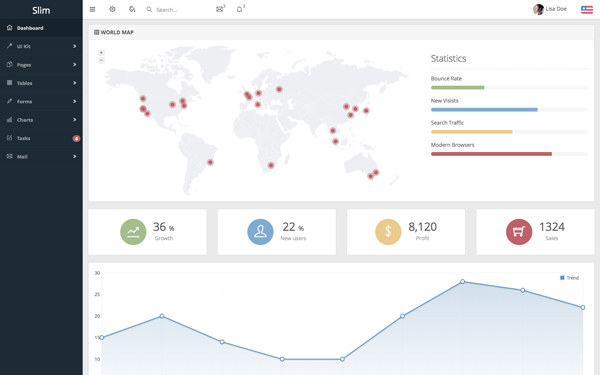Open the settings gear icon in top bar
The height and width of the screenshot is (375, 600).
coord(112,9)
